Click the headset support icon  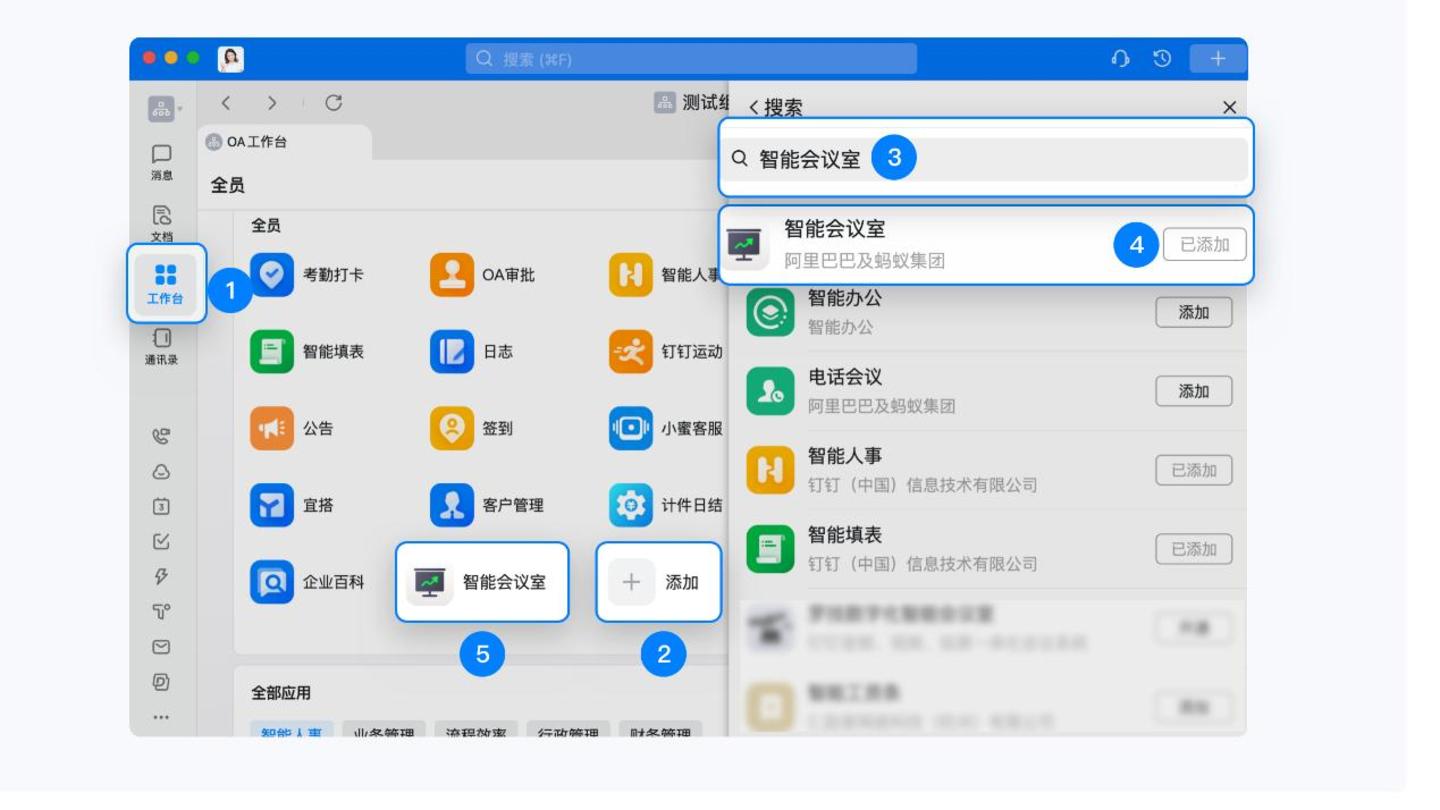1120,59
